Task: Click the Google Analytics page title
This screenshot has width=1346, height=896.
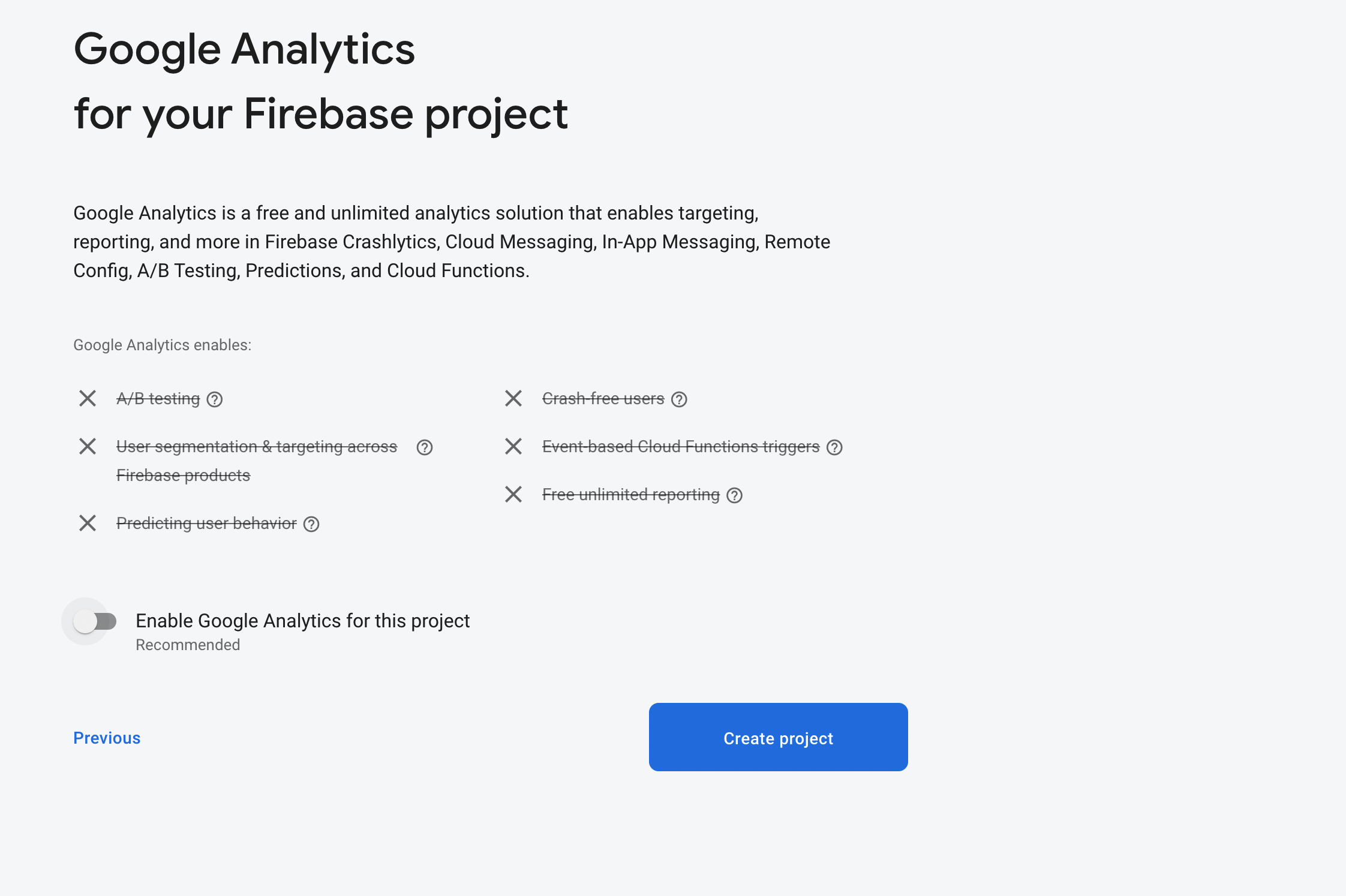Action: [244, 49]
